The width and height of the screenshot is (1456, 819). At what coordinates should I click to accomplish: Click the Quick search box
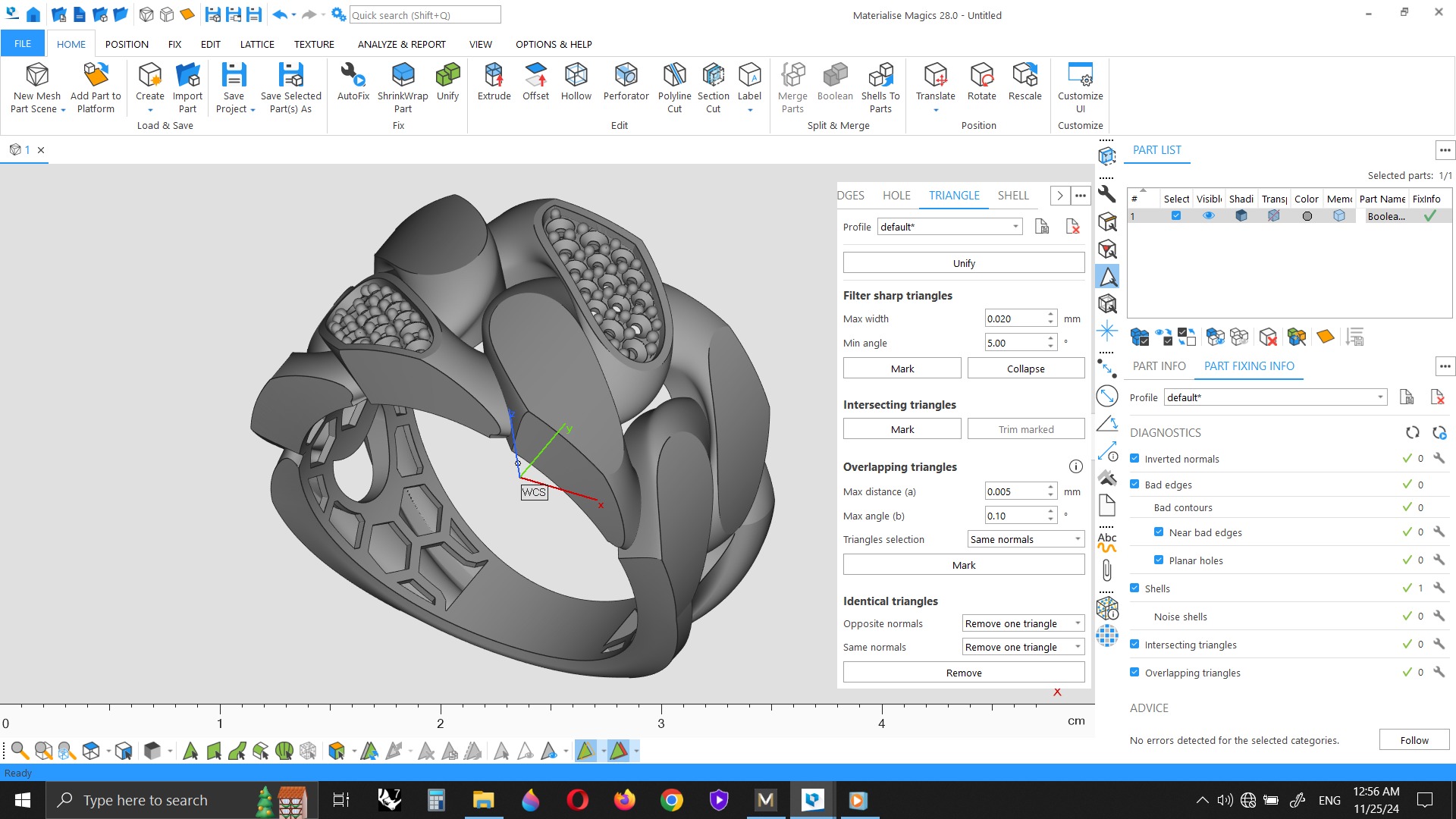[x=425, y=14]
